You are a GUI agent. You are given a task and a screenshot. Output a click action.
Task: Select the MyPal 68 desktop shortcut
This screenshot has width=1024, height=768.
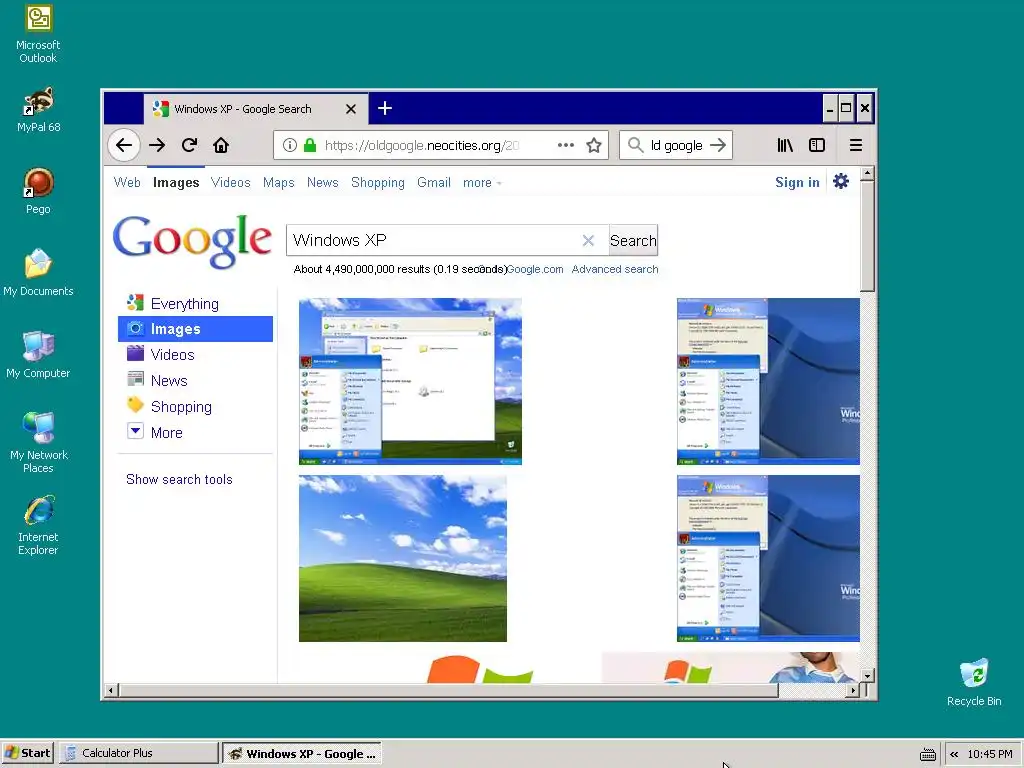[39, 109]
